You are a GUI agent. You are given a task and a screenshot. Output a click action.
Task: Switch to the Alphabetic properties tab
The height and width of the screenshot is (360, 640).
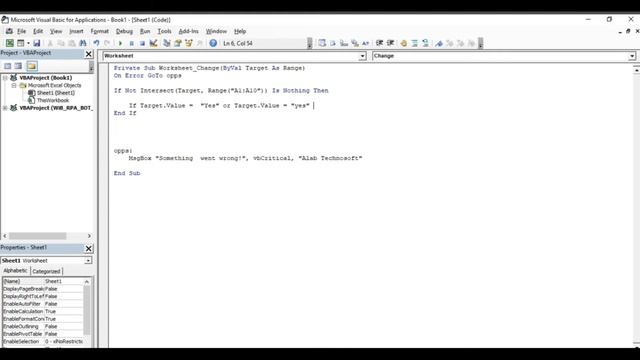coord(15,271)
